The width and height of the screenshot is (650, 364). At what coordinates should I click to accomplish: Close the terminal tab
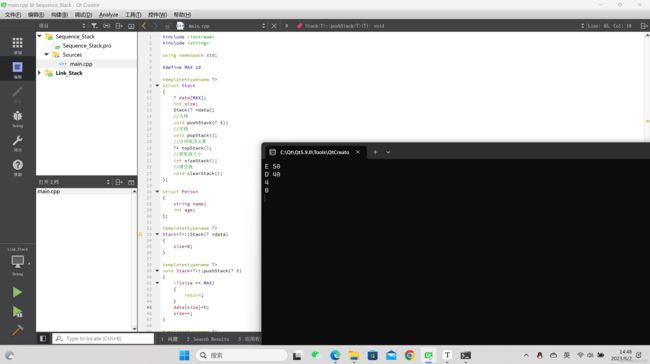click(358, 152)
